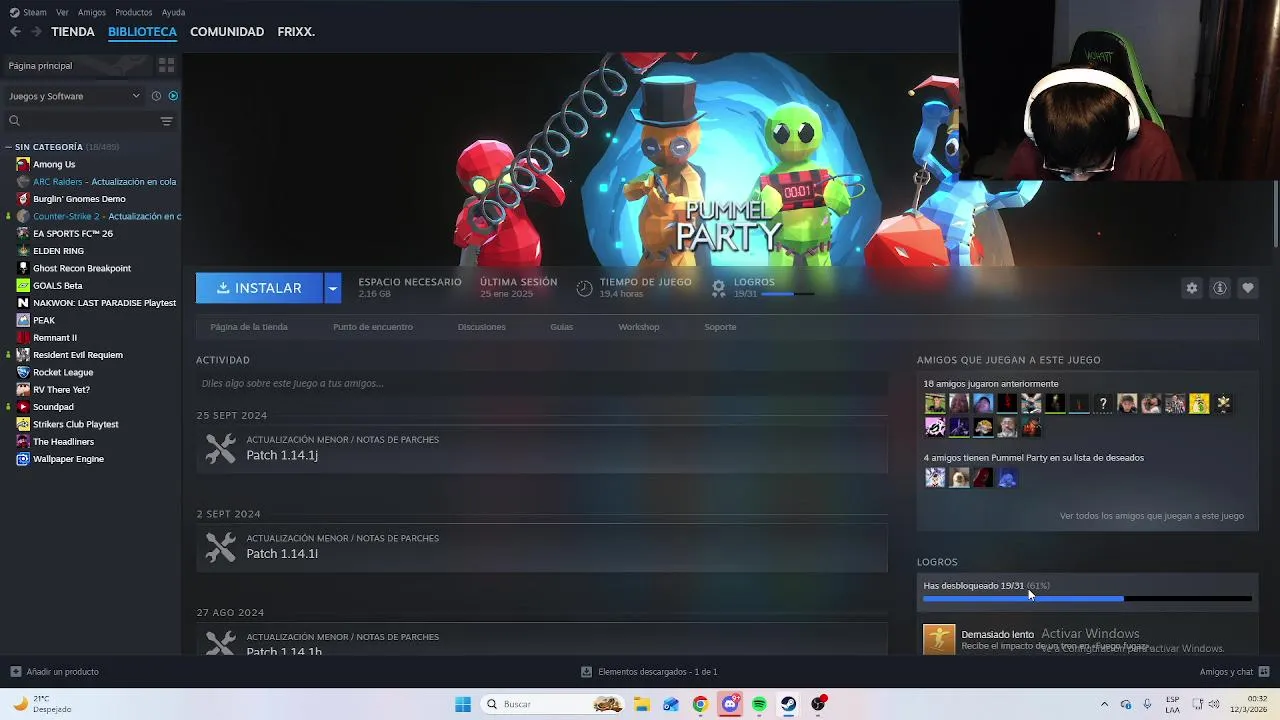
Task: Click the Soundpad red play icon
Action: [23, 407]
